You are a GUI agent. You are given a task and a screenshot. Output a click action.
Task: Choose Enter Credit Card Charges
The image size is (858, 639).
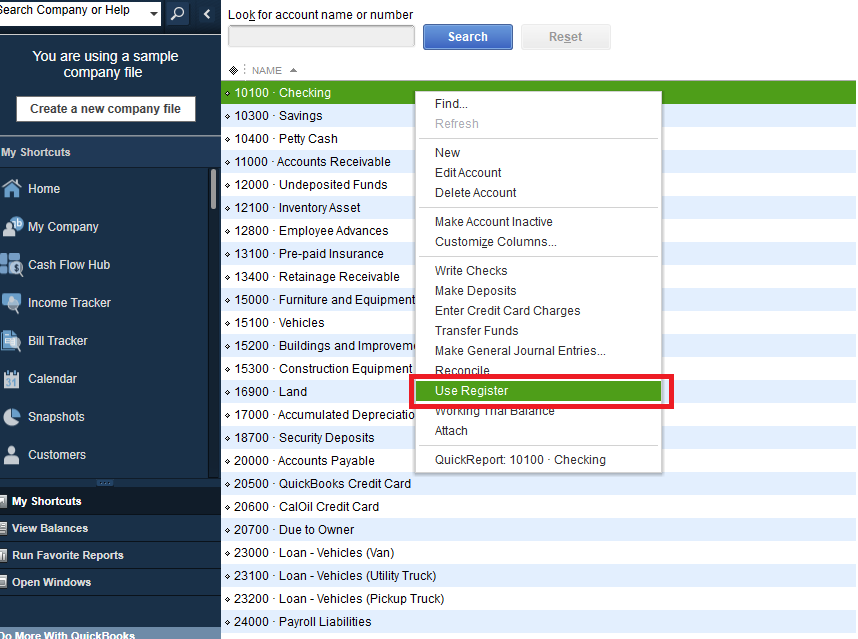[x=538, y=310]
